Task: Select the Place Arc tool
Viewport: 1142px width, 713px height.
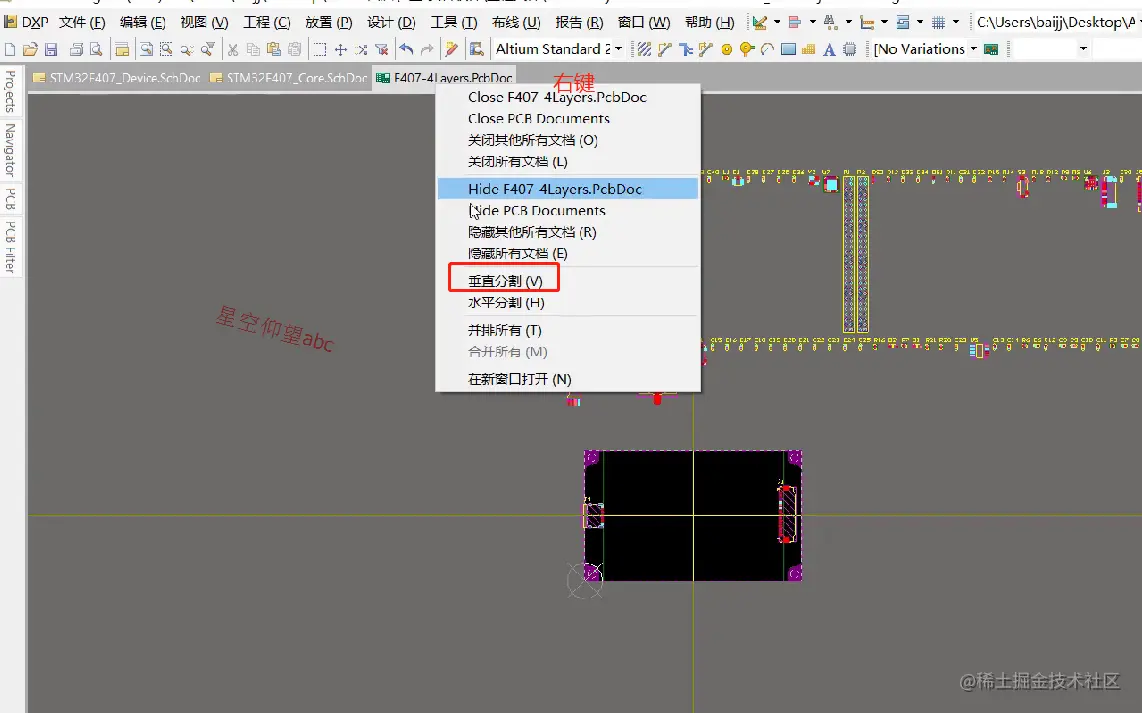Action: point(767,50)
